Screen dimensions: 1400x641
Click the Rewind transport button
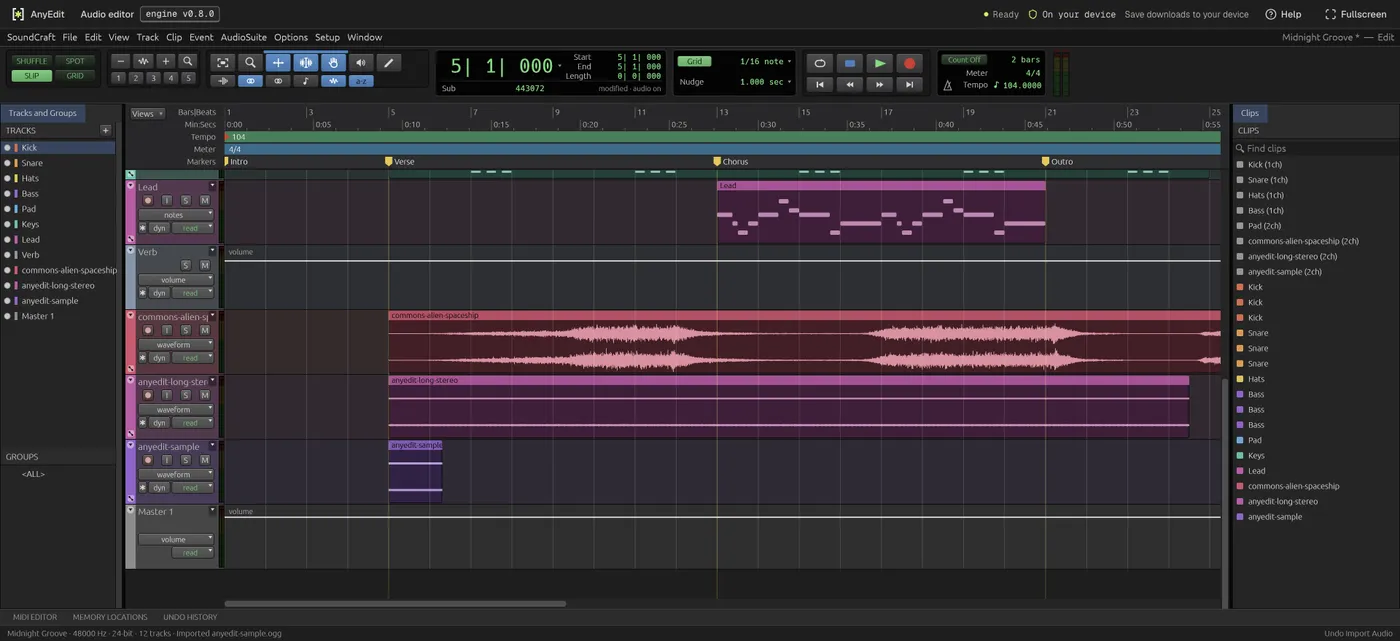(x=850, y=85)
